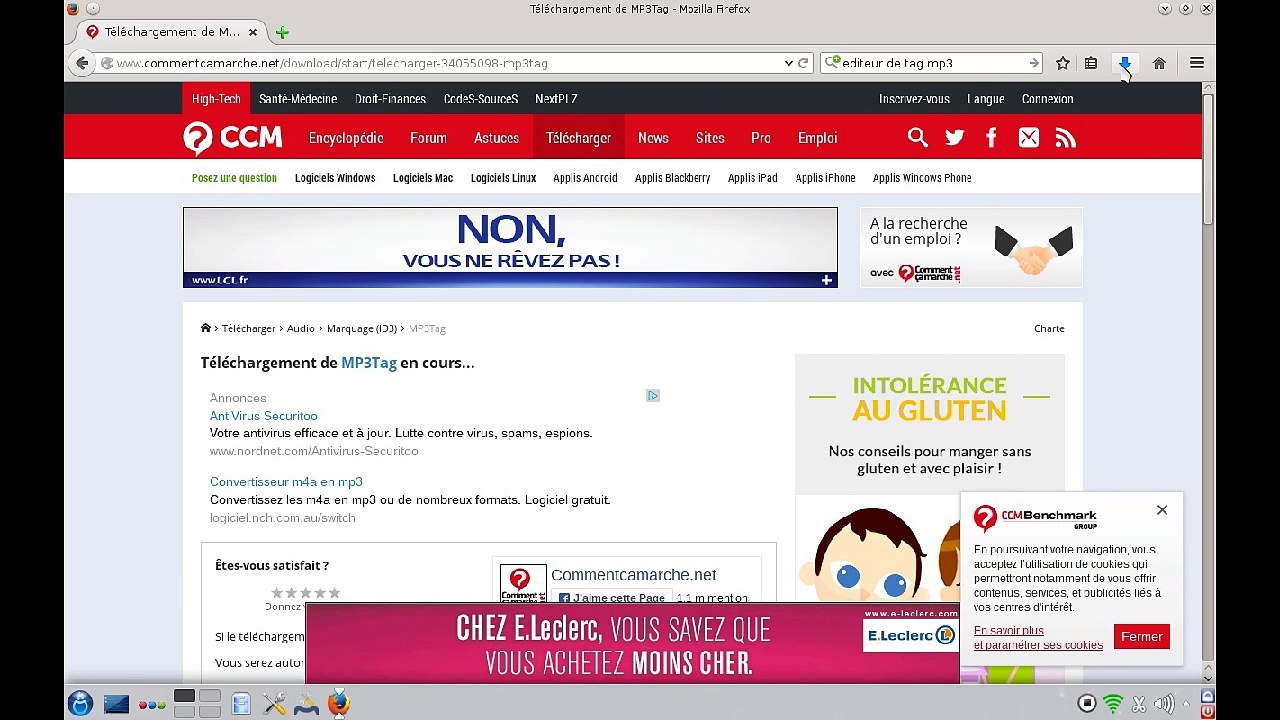Click the desktop icon in the taskbar
The width and height of the screenshot is (1280, 720).
click(x=116, y=704)
